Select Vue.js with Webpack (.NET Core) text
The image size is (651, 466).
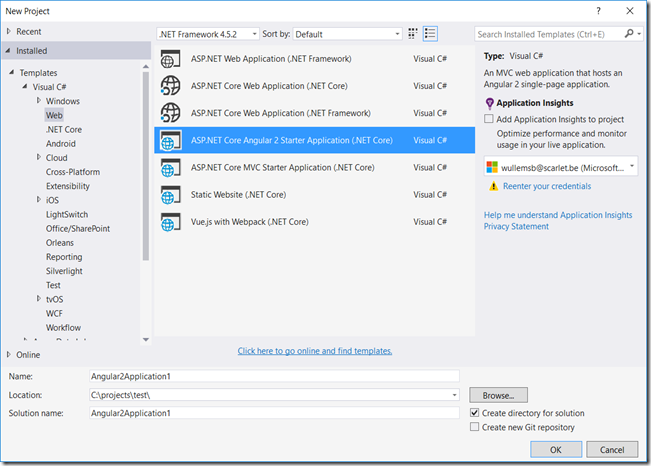(250, 222)
